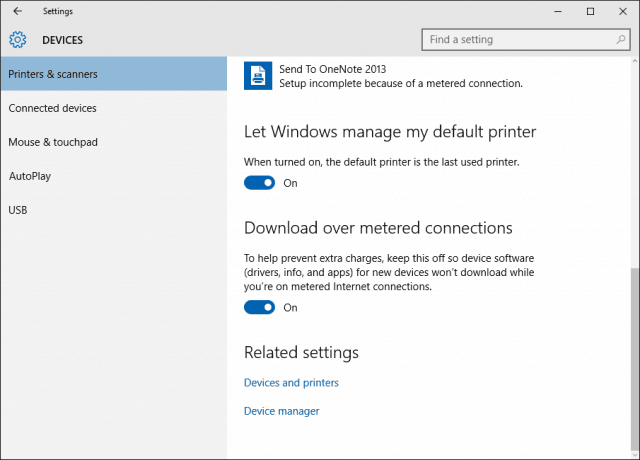Image resolution: width=640 pixels, height=460 pixels.
Task: Open the Printers & scanners section
Action: coord(114,74)
